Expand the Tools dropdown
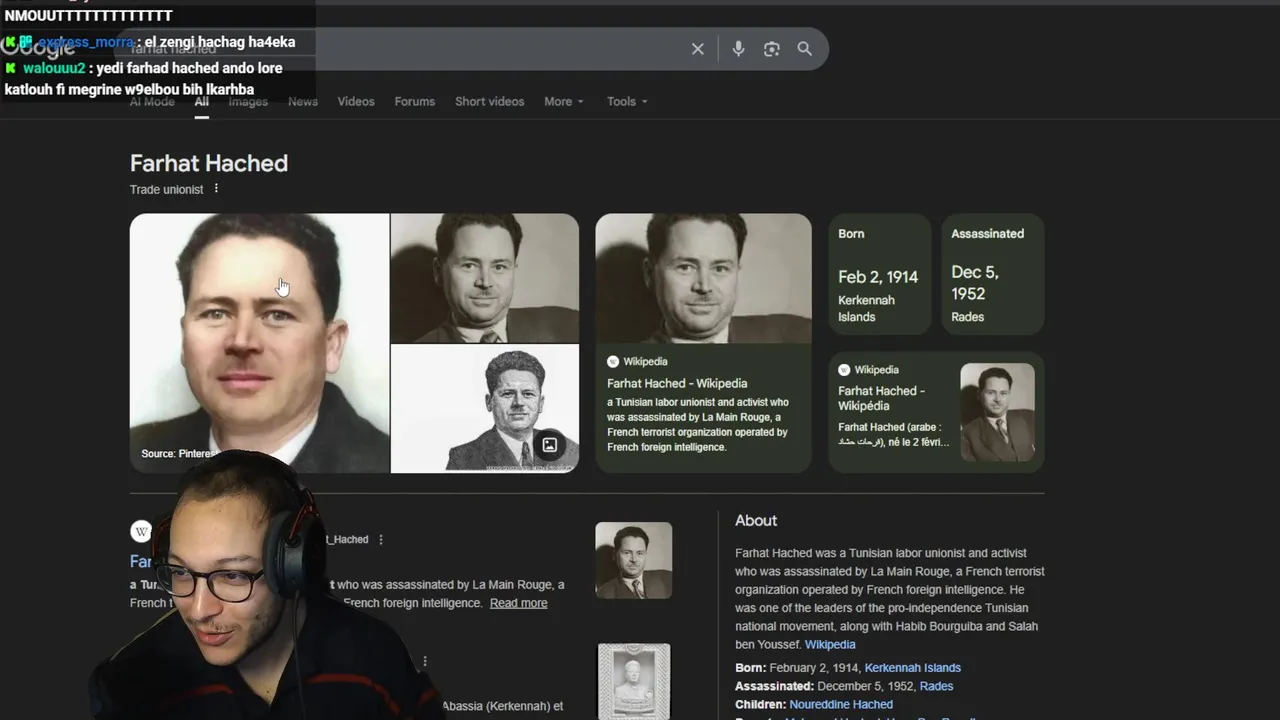The height and width of the screenshot is (720, 1280). point(627,101)
